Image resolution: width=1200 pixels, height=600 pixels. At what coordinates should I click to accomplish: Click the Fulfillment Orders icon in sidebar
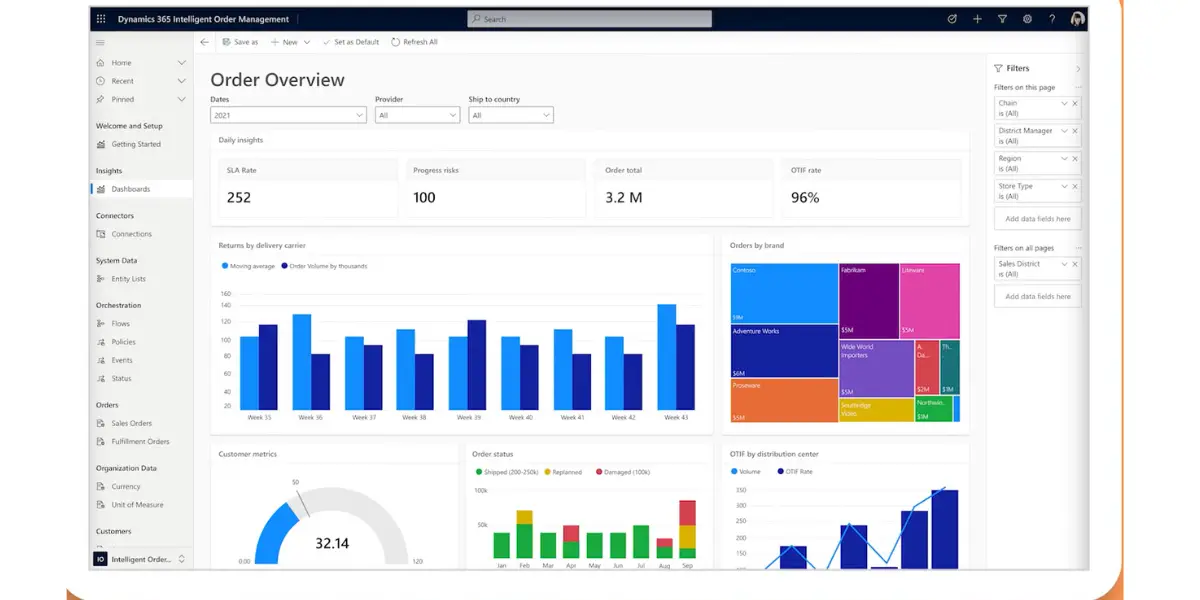(101, 441)
